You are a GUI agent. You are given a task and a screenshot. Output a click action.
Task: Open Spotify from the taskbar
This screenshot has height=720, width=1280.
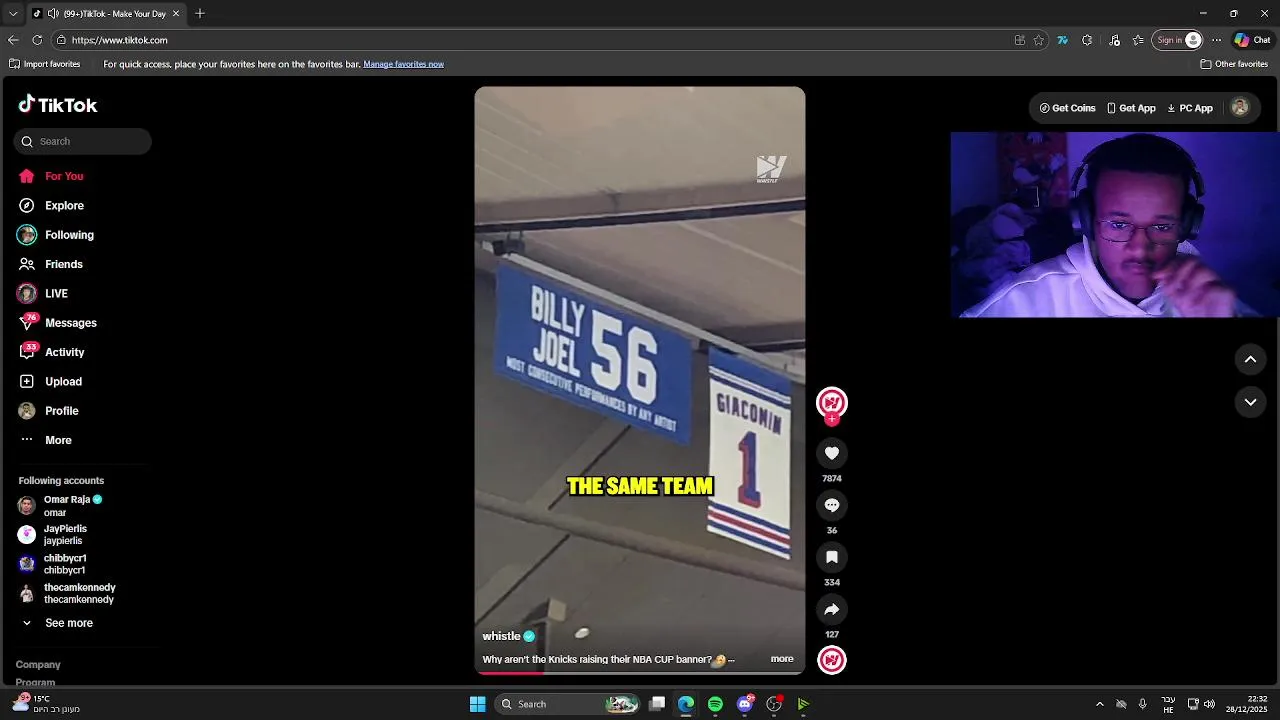coord(715,704)
